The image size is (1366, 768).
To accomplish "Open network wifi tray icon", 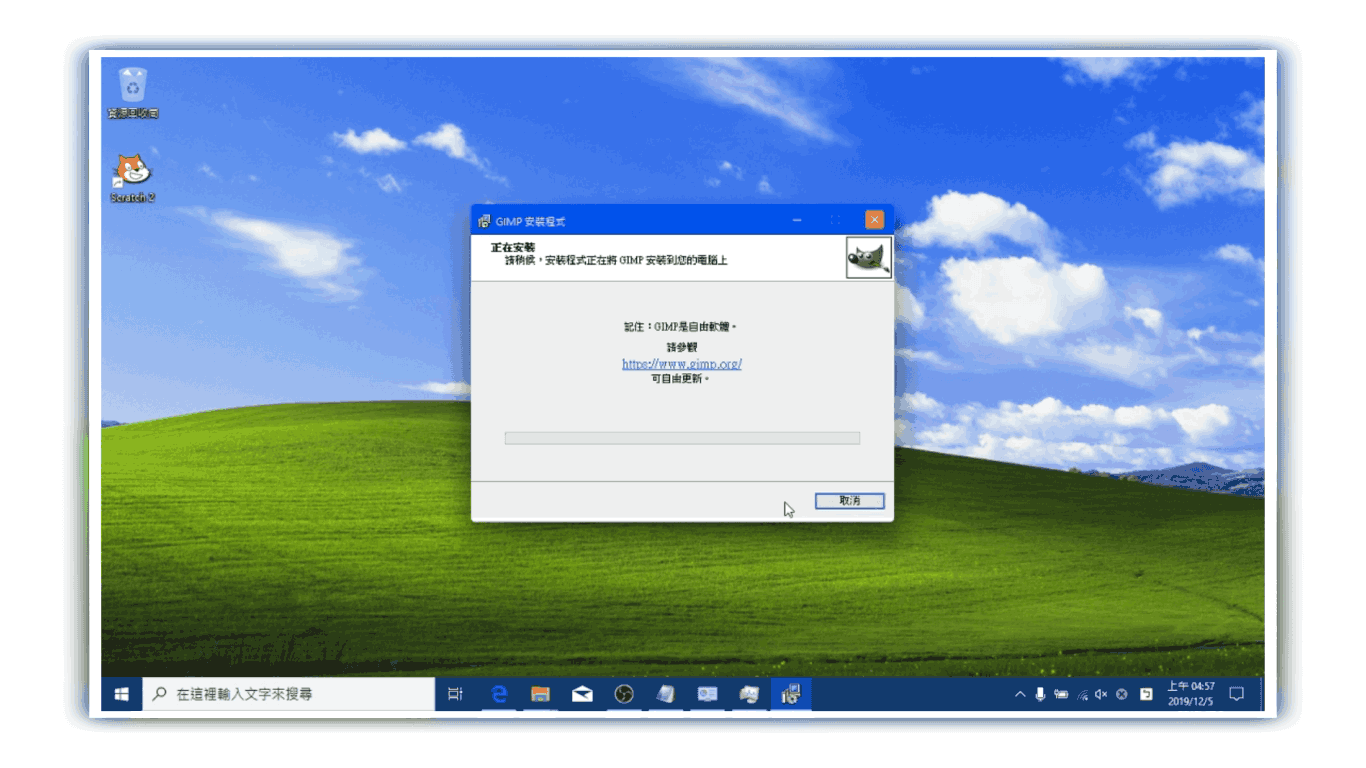I will tap(1082, 694).
